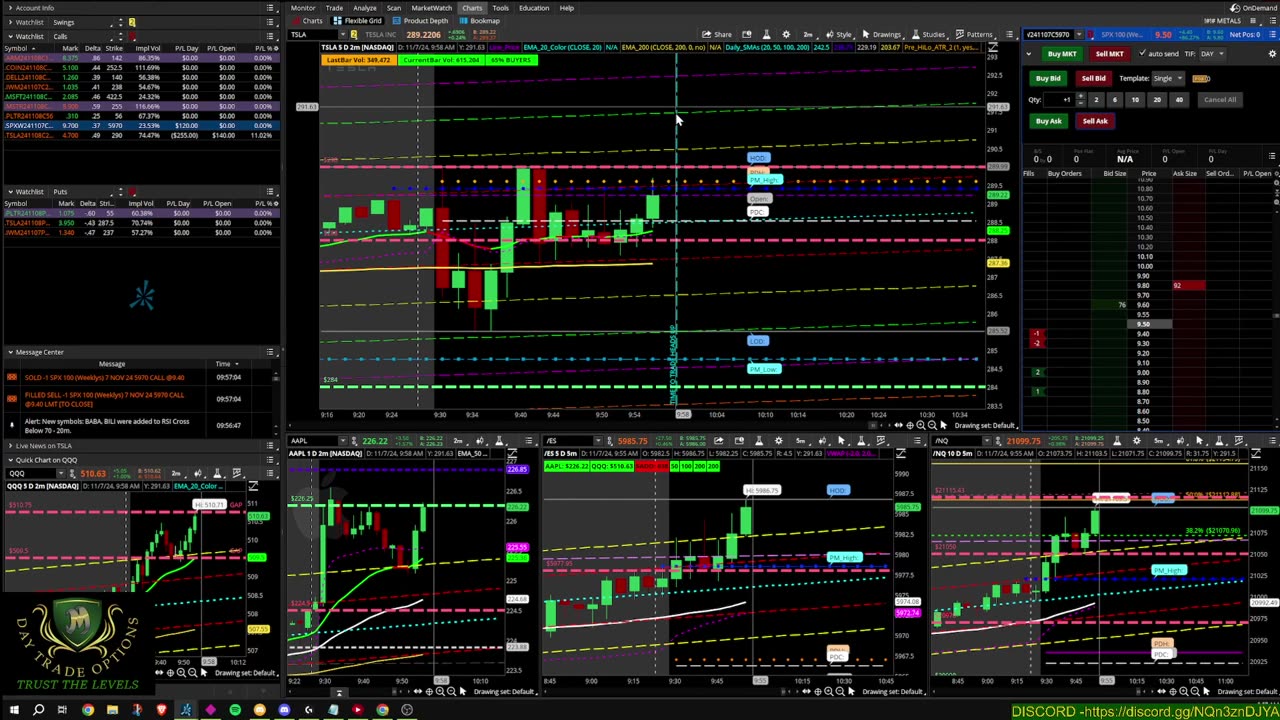The width and height of the screenshot is (1280, 720).
Task: Open OnDemand mode
Action: 1253,8
